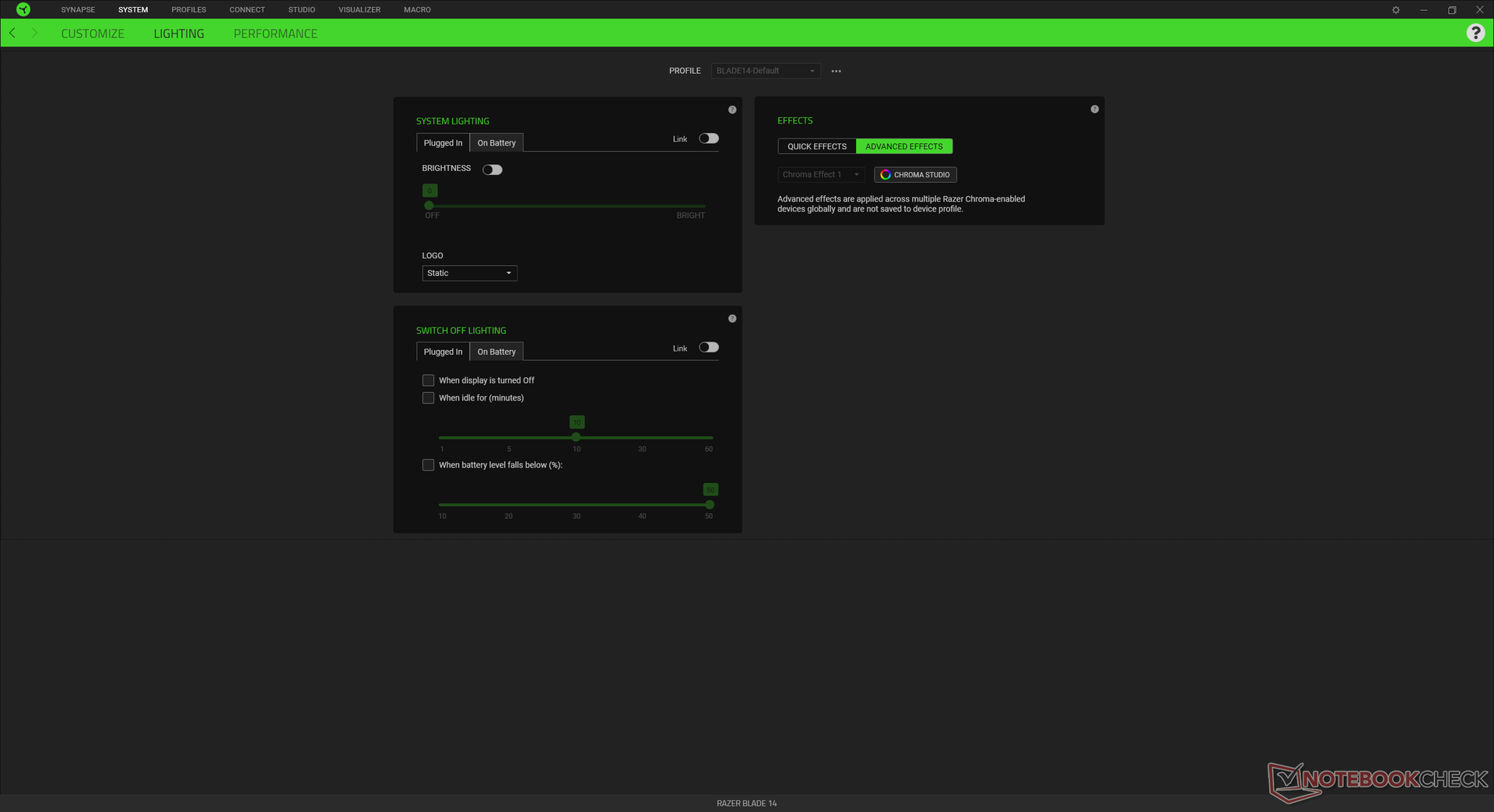Image resolution: width=1494 pixels, height=812 pixels.
Task: Open the Connect menu tab
Action: click(247, 10)
